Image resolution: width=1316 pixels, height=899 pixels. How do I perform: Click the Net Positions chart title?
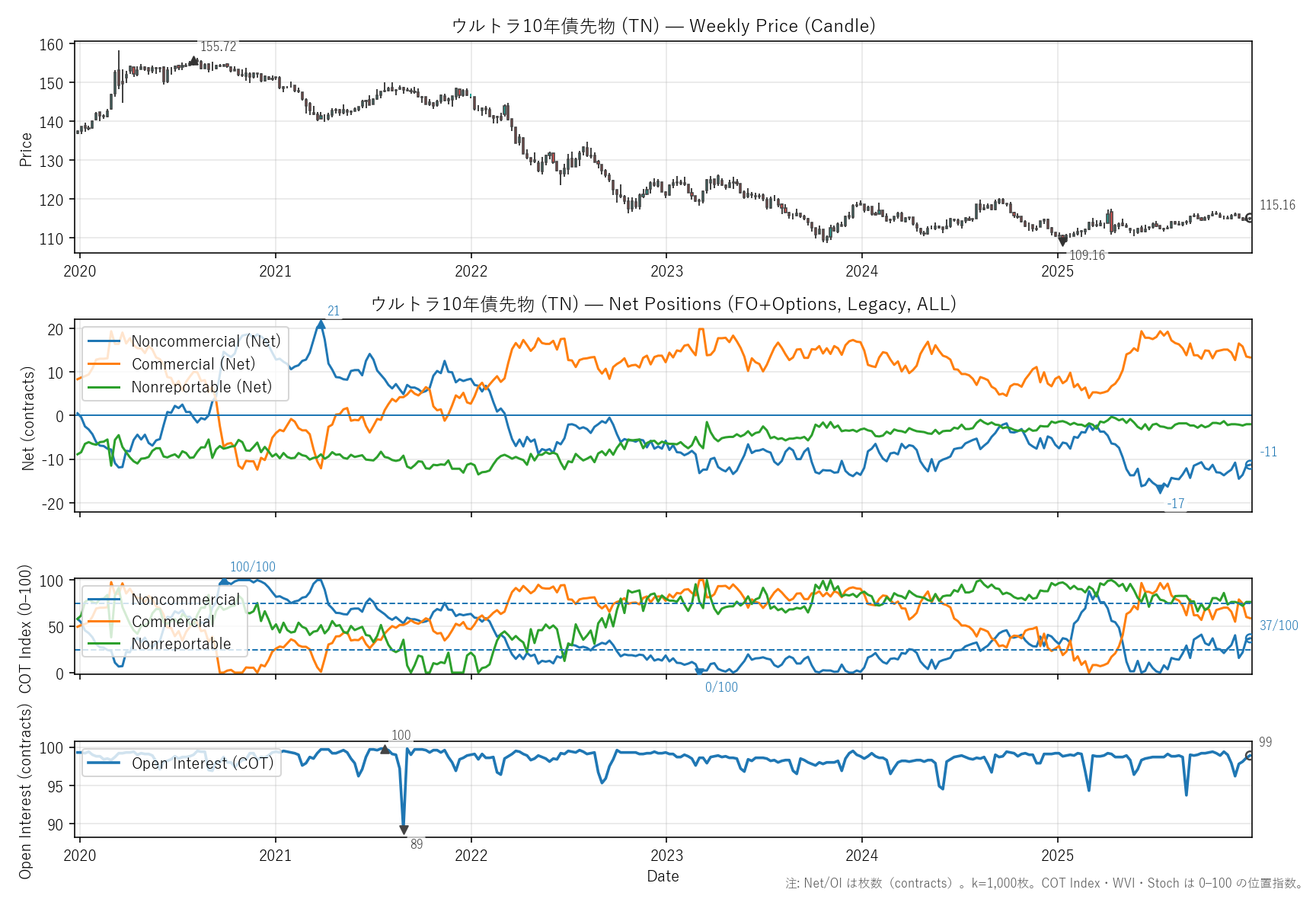click(x=663, y=304)
